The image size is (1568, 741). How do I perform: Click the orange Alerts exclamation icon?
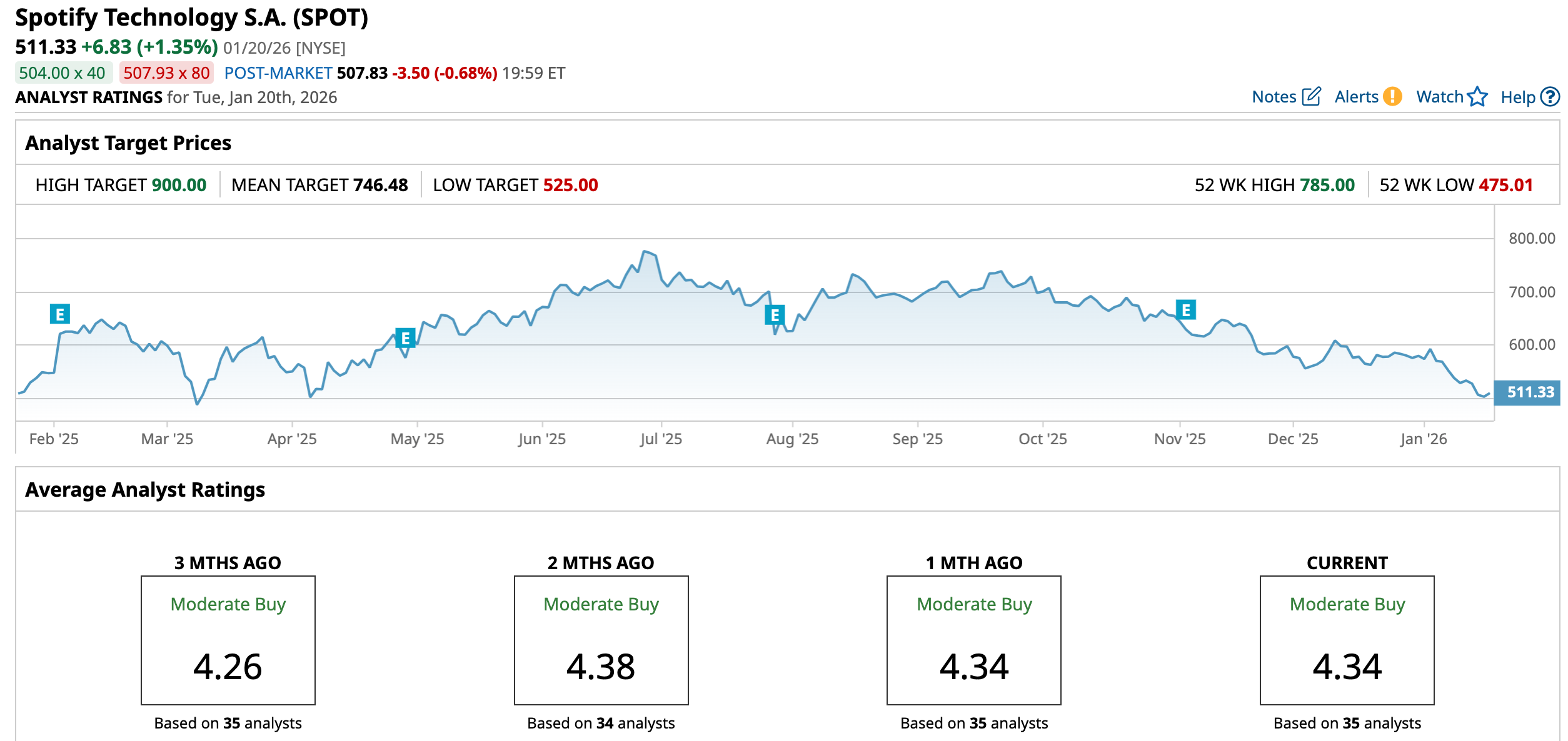point(1392,97)
